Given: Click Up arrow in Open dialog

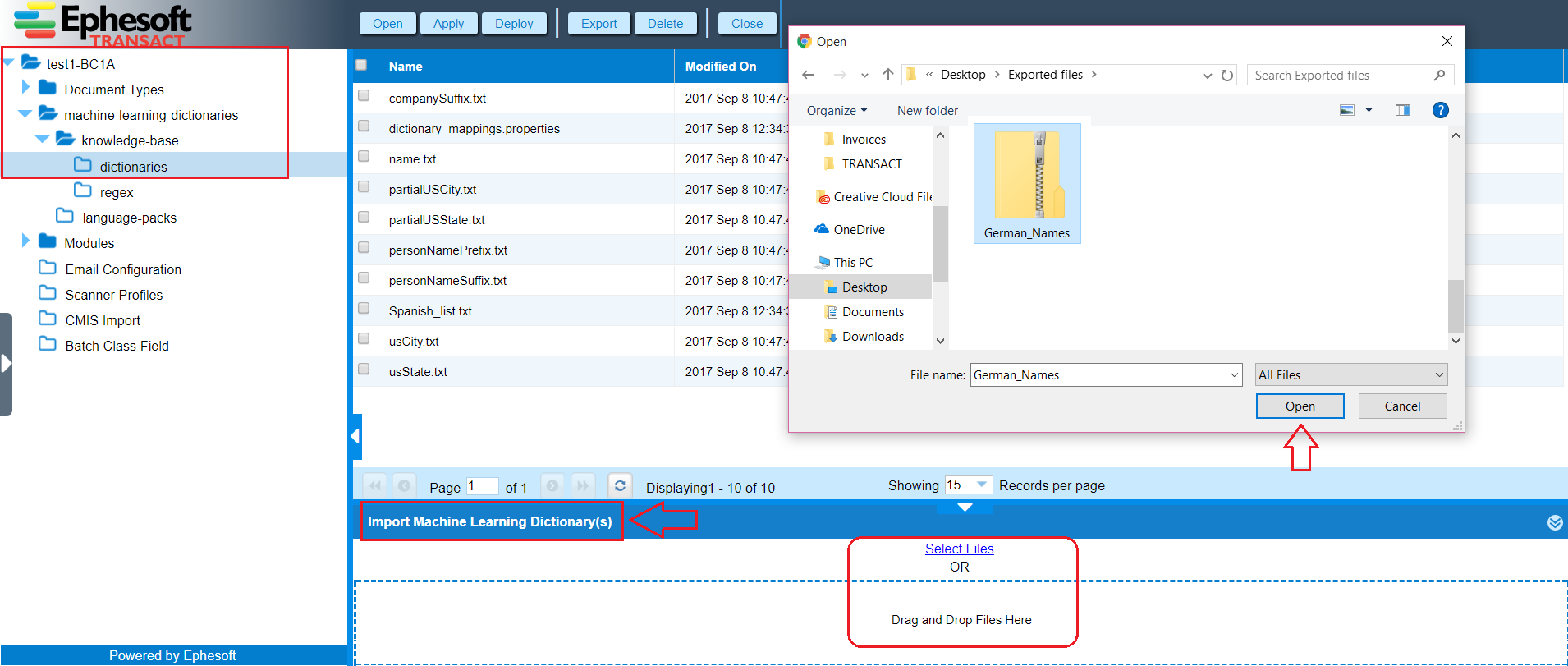Looking at the screenshot, I should point(887,75).
